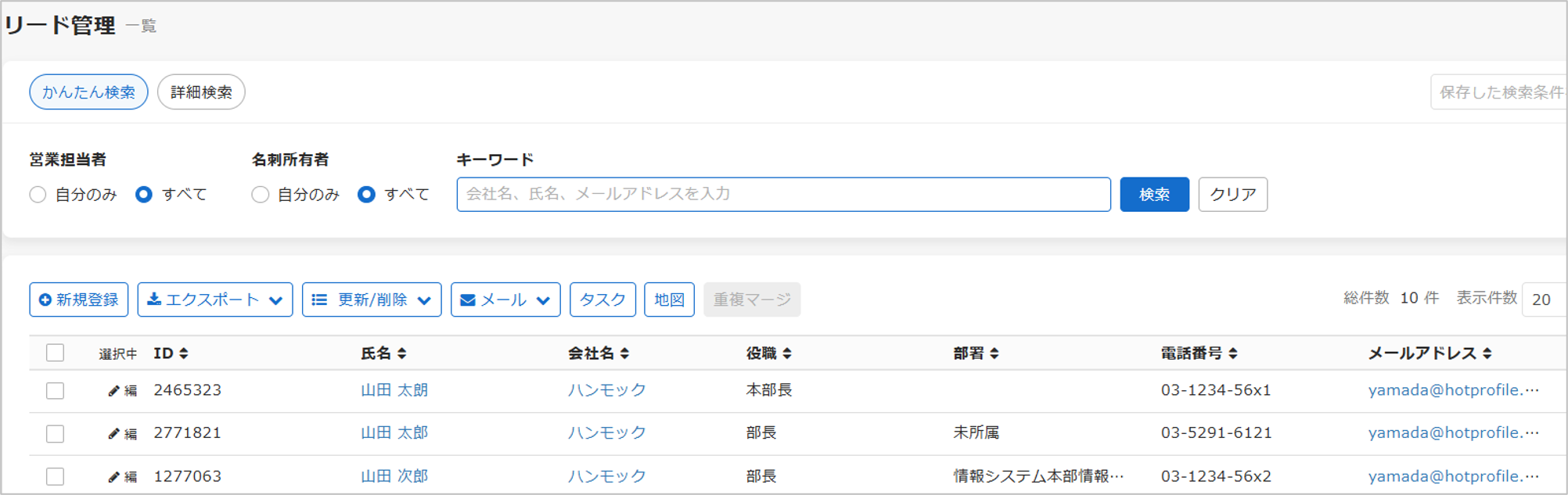
Task: Click the pencil edit icon for ID 2465323
Action: point(113,391)
